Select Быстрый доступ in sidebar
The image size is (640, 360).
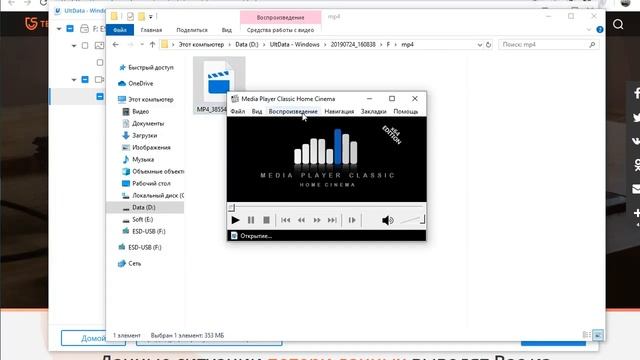[151, 67]
